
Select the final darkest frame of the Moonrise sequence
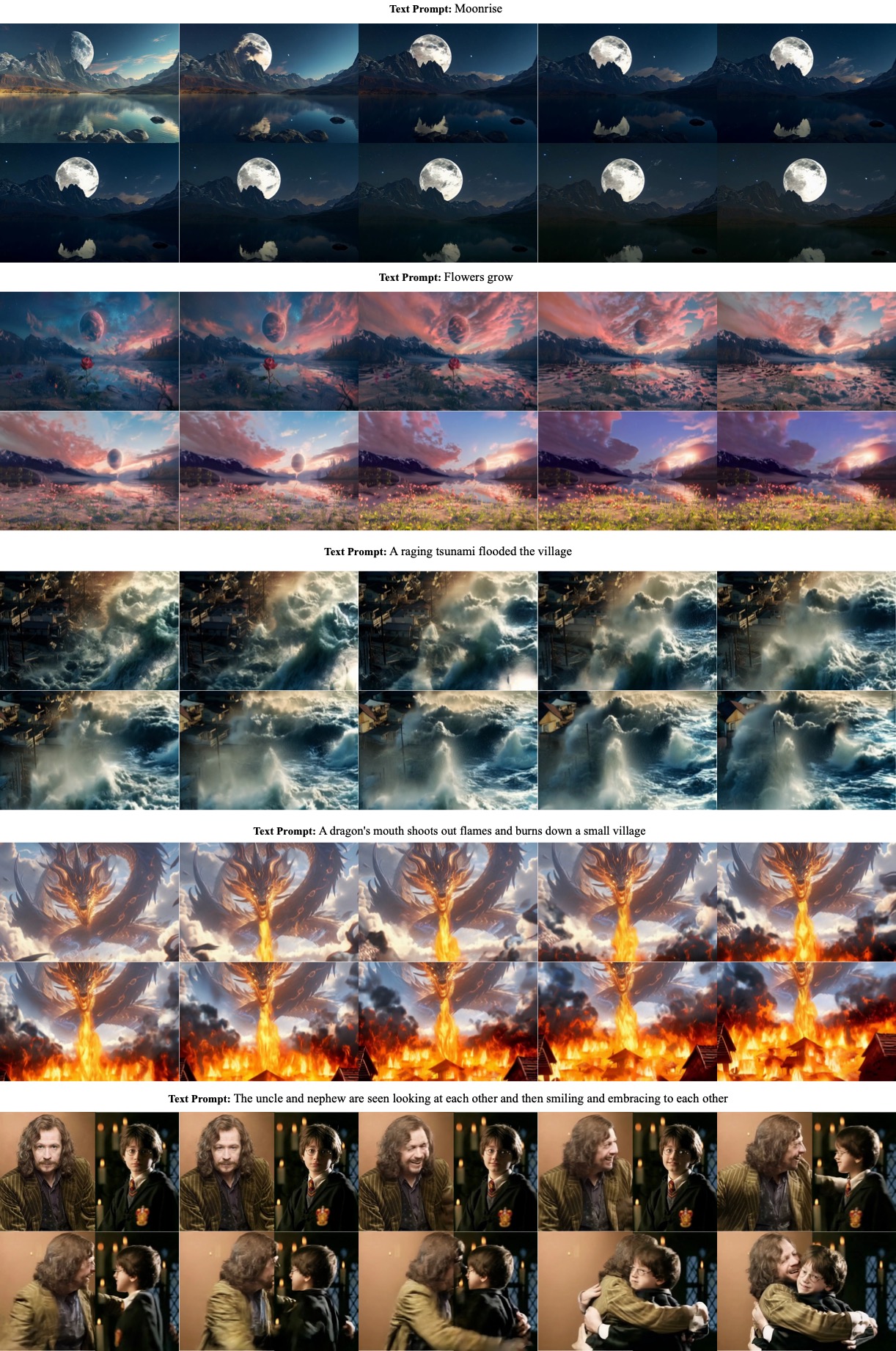(807, 203)
